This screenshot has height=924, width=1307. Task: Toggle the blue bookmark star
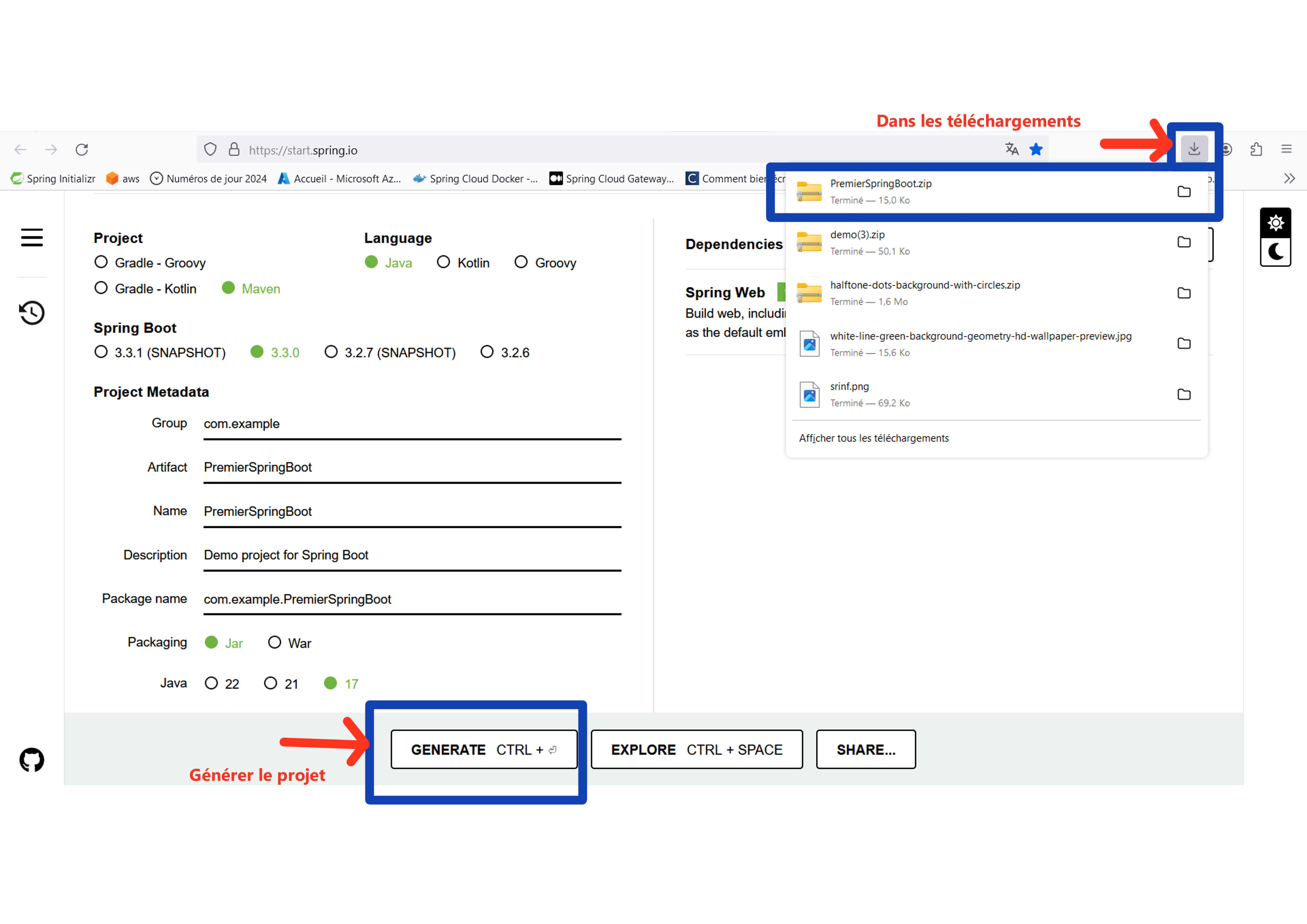(1036, 149)
